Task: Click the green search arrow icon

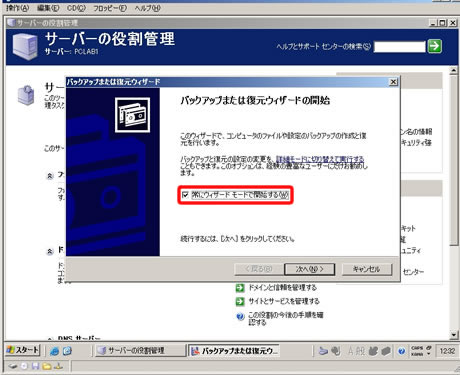Action: tap(435, 46)
